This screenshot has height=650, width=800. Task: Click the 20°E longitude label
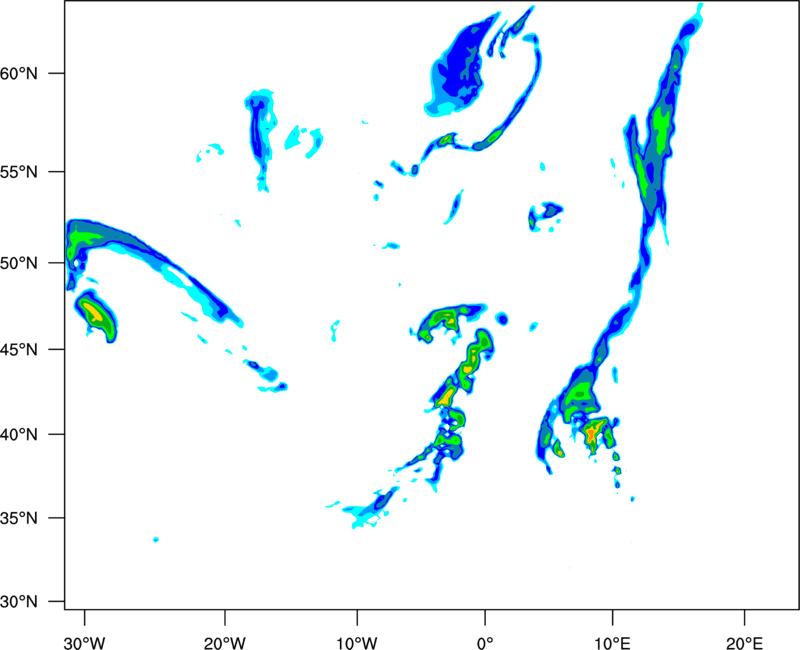click(744, 643)
